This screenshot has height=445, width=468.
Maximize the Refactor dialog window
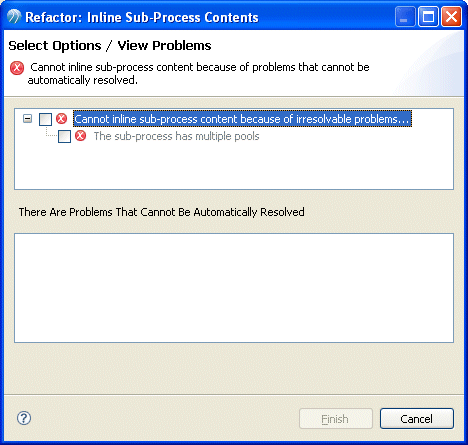(x=428, y=17)
